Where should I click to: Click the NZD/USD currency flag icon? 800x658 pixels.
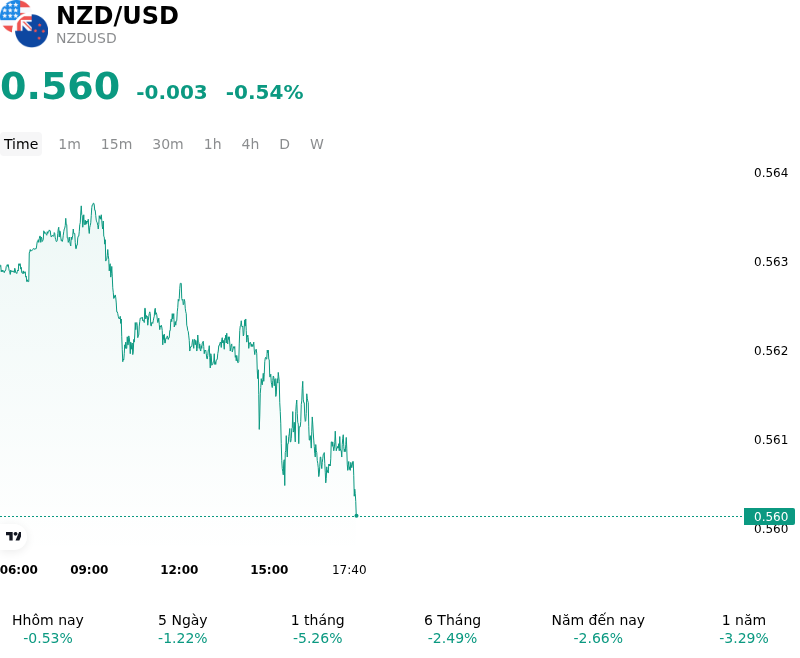coord(24,23)
